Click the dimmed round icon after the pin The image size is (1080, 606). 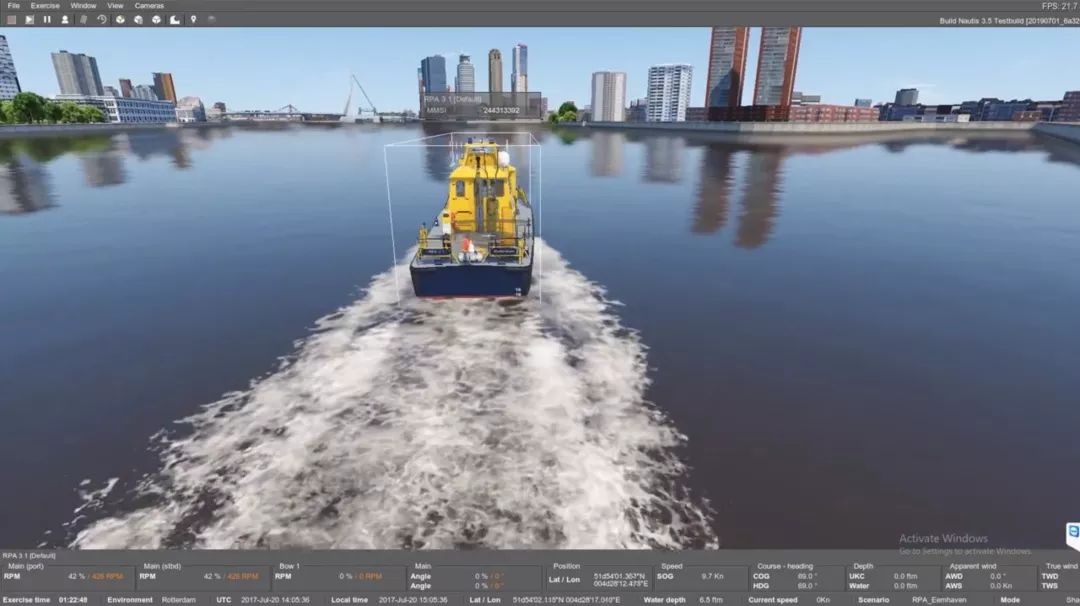[x=211, y=19]
